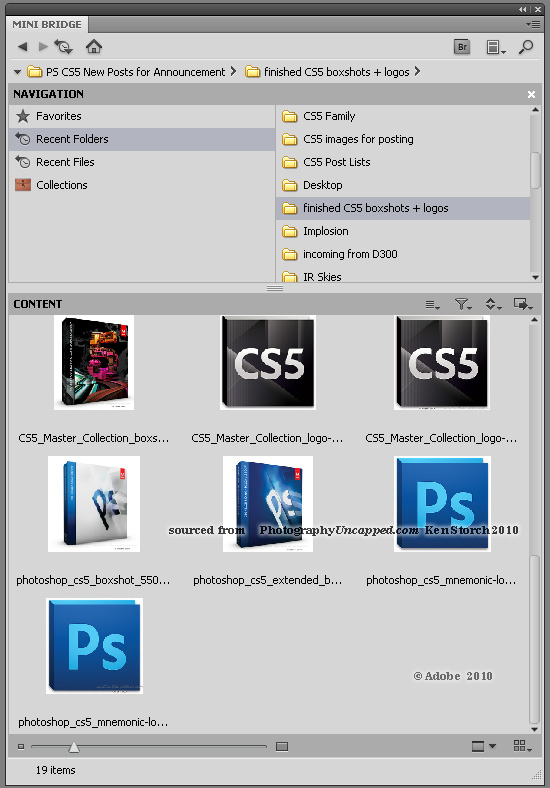Launch Bridge with the Br icon
Image resolution: width=550 pixels, height=788 pixels.
[462, 47]
